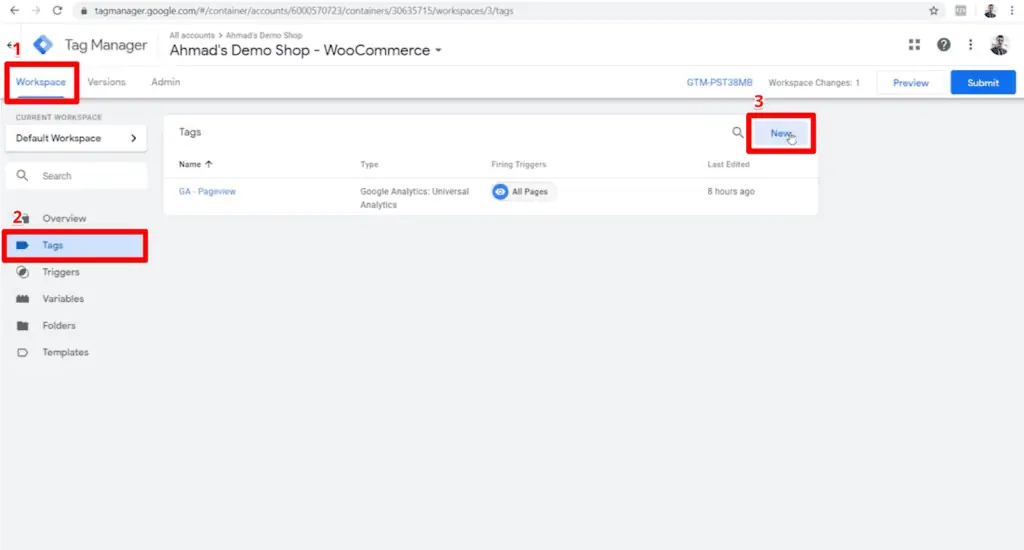The width and height of the screenshot is (1024, 550).
Task: Click the 8 hours ago cell
Action: (x=731, y=191)
